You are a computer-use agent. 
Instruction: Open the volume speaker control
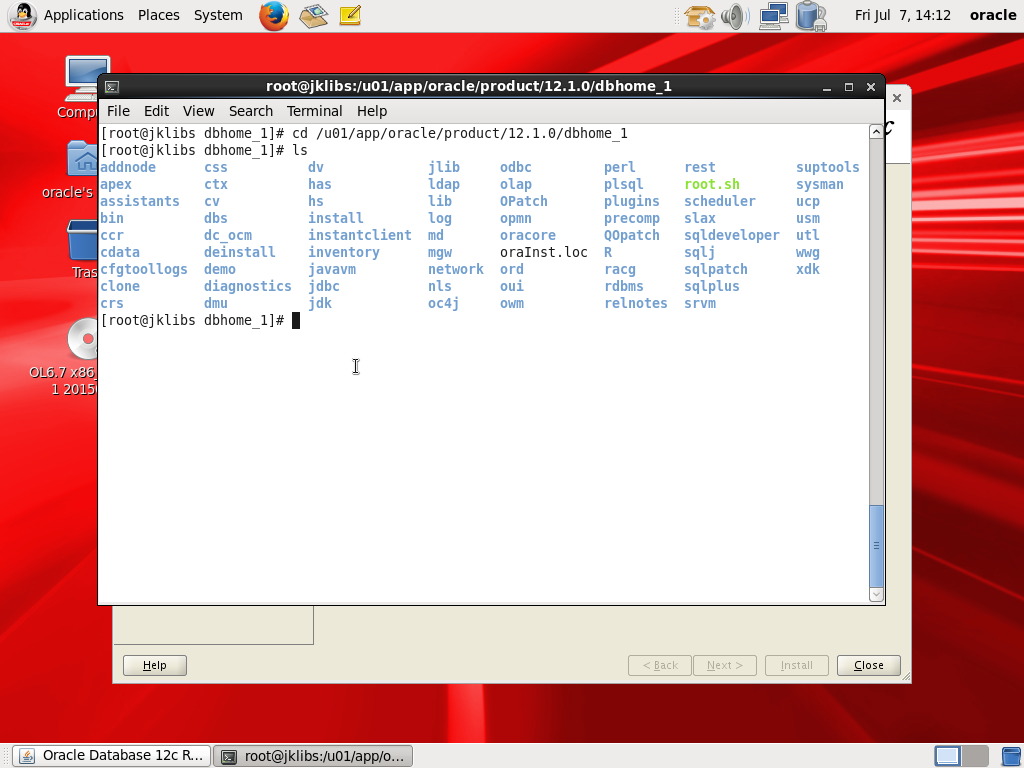pyautogui.click(x=735, y=16)
